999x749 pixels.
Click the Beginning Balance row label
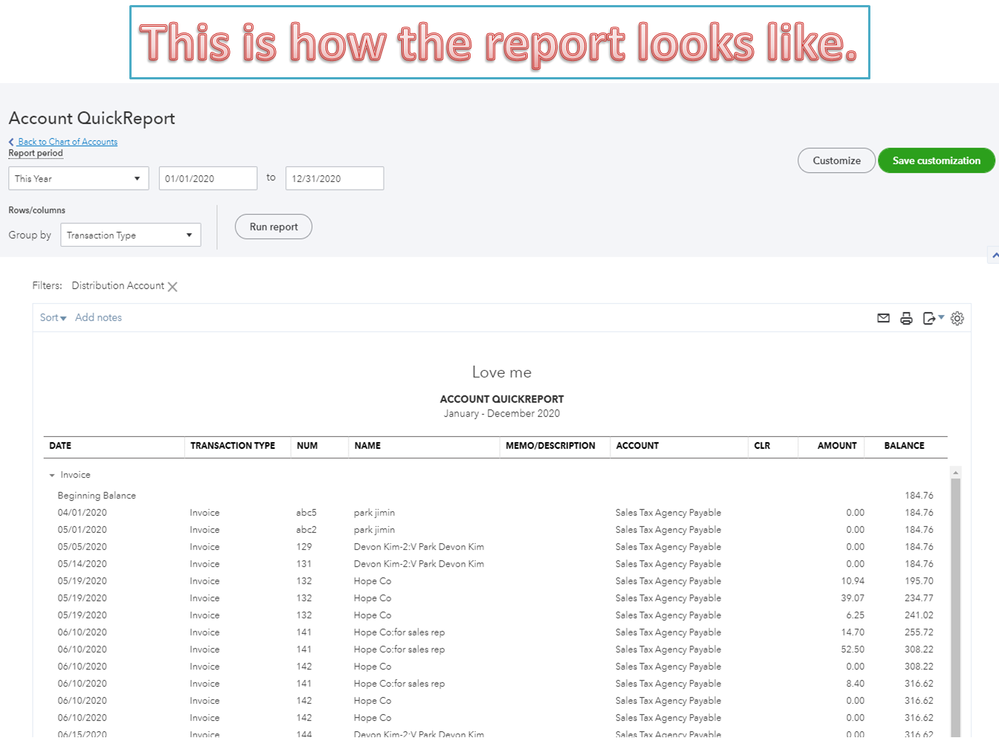click(97, 496)
